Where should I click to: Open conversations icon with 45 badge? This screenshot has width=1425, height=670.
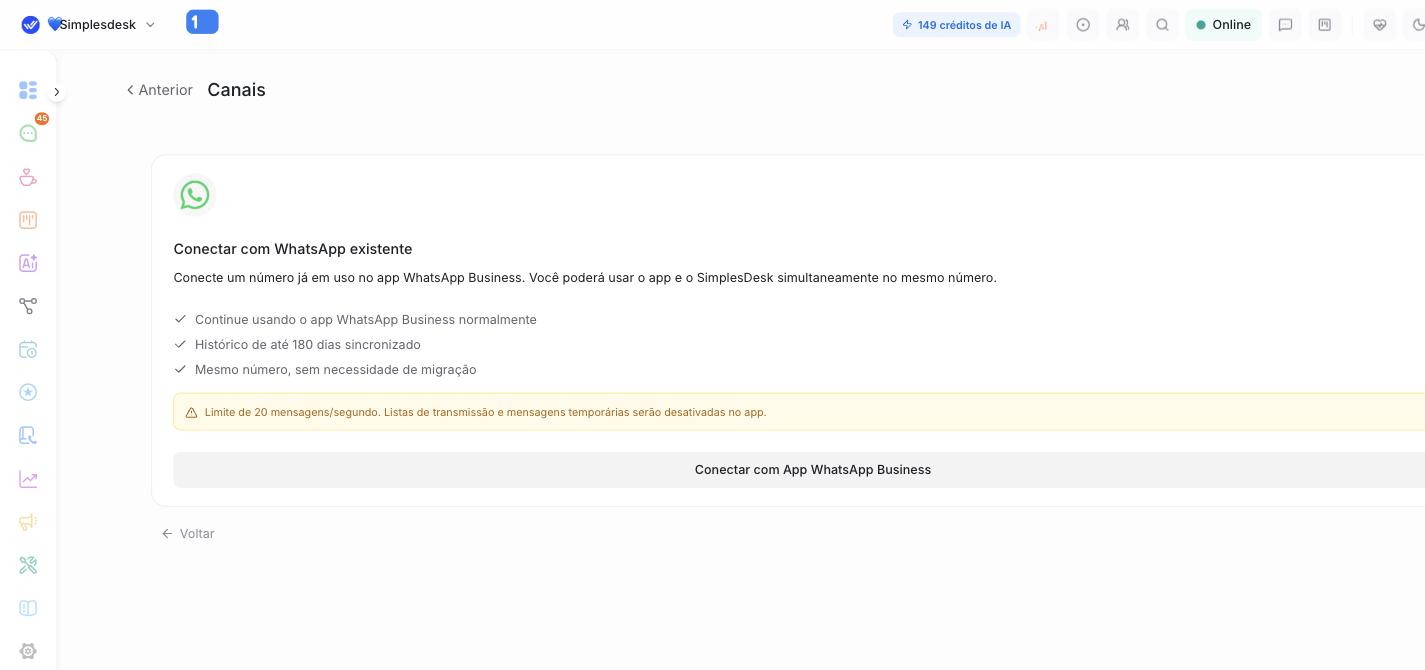pyautogui.click(x=28, y=133)
